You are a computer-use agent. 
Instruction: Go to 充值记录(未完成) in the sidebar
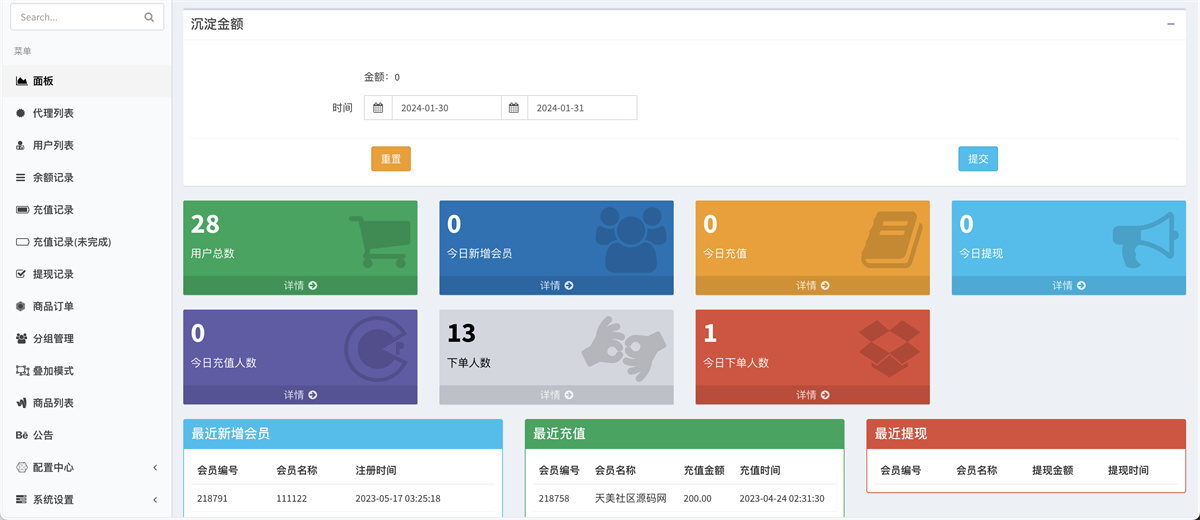(x=71, y=242)
